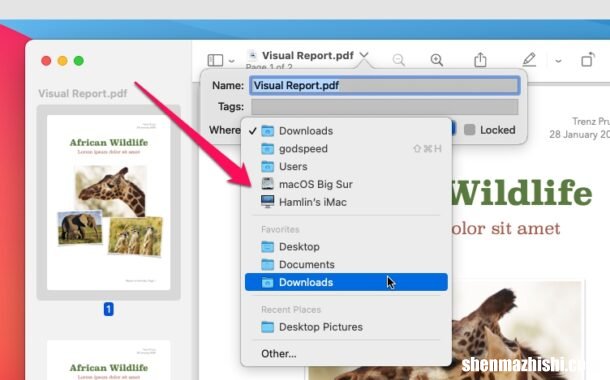Click the folder icon beside Desktop Pictures
Screen dimensions: 610x380
[267, 327]
